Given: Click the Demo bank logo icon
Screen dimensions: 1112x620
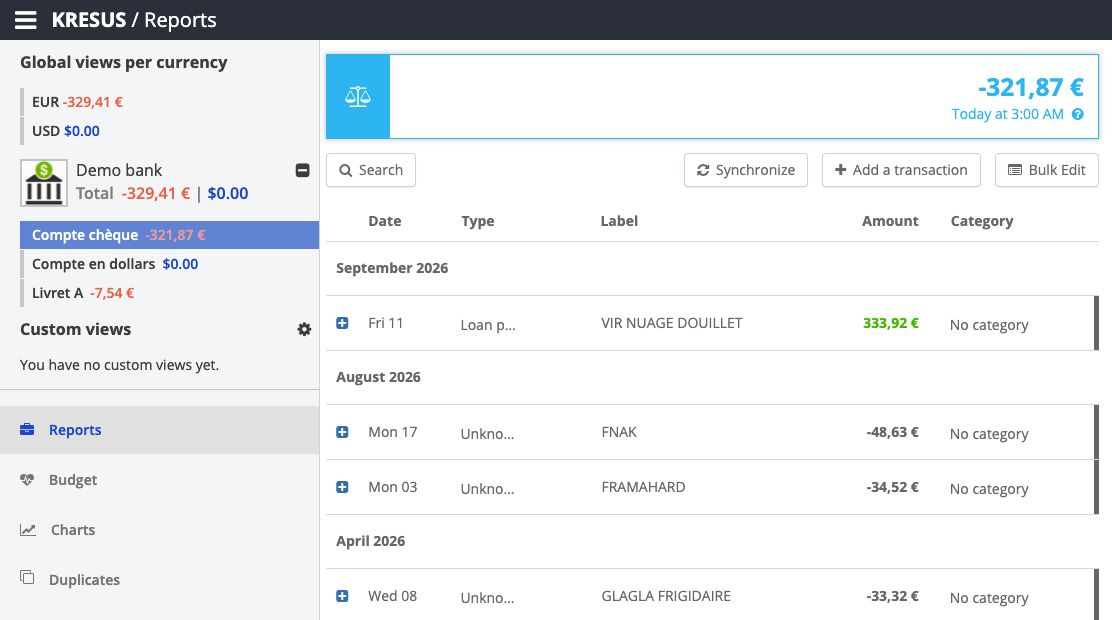Looking at the screenshot, I should click(x=44, y=183).
